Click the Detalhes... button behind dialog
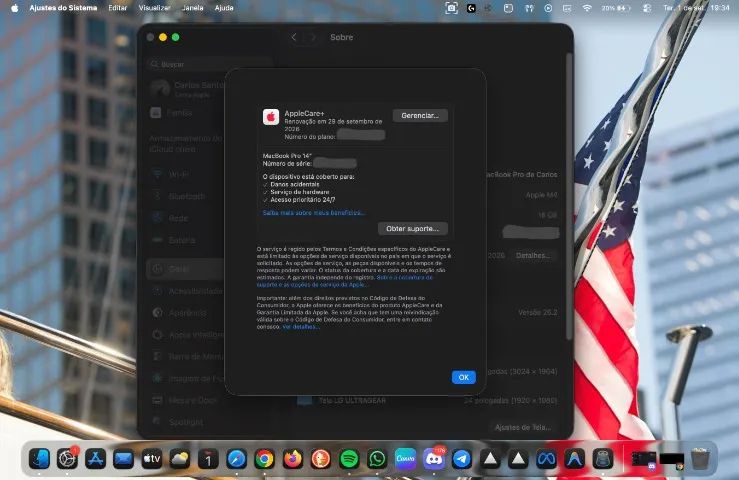Image resolution: width=739 pixels, height=480 pixels. [533, 256]
